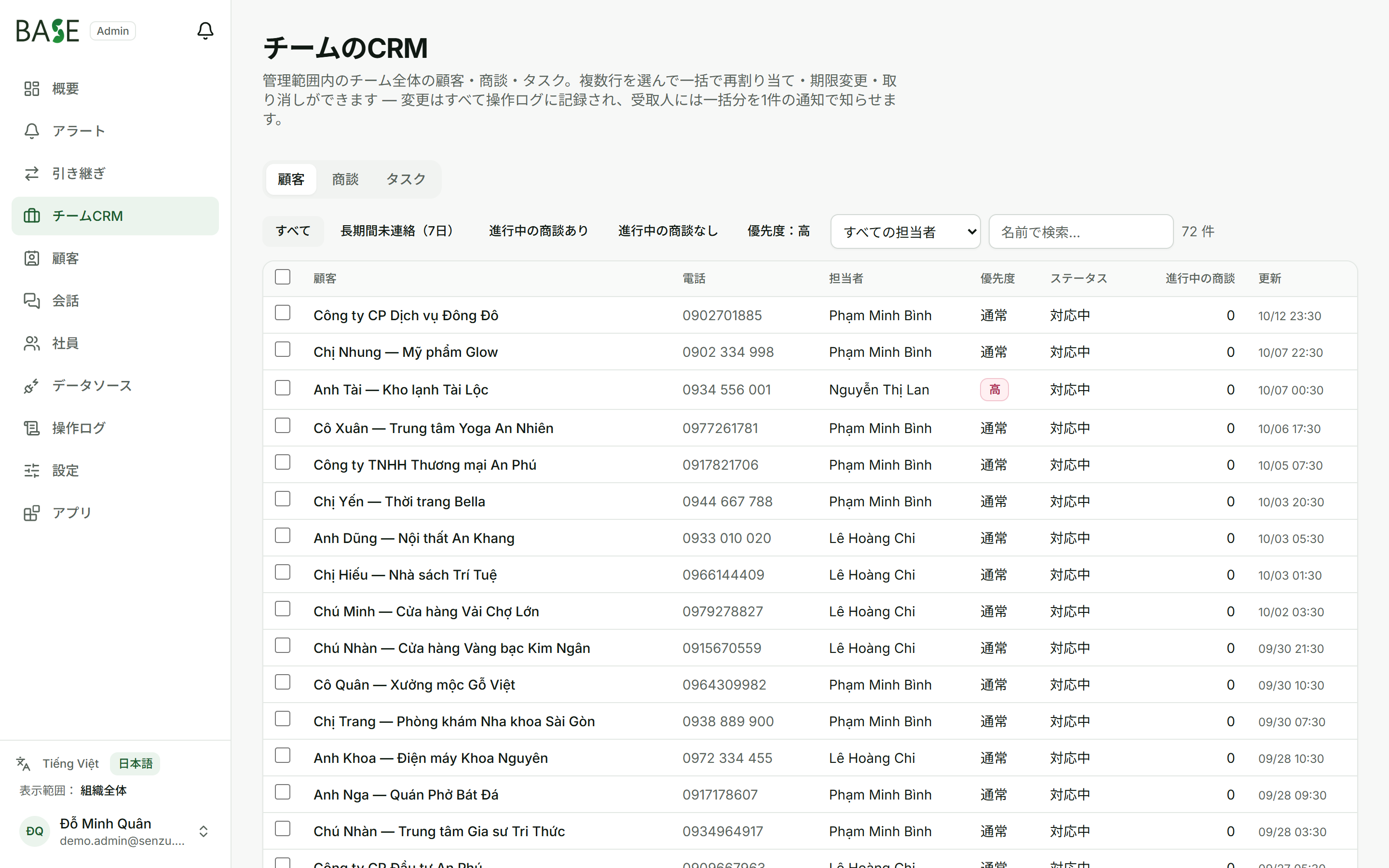1389x868 pixels.
Task: Click the BASE logo
Action: tap(47, 31)
